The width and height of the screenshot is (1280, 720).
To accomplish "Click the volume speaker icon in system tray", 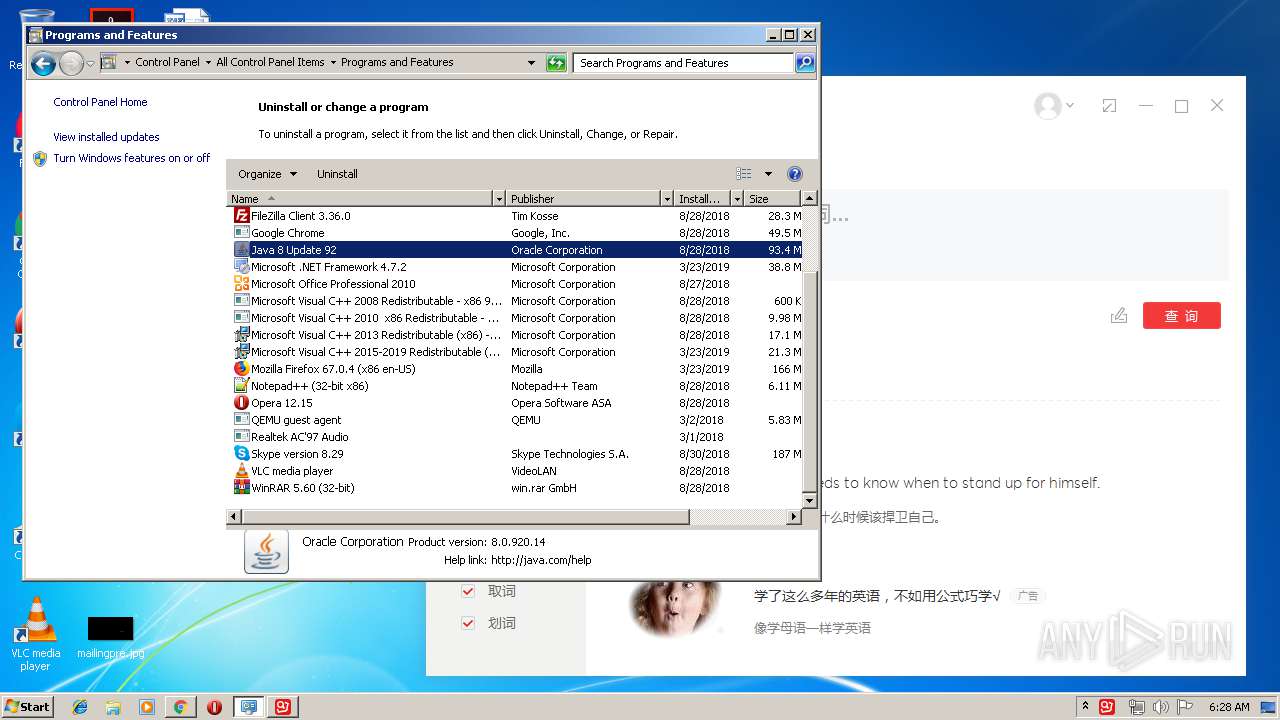I will click(x=1159, y=707).
